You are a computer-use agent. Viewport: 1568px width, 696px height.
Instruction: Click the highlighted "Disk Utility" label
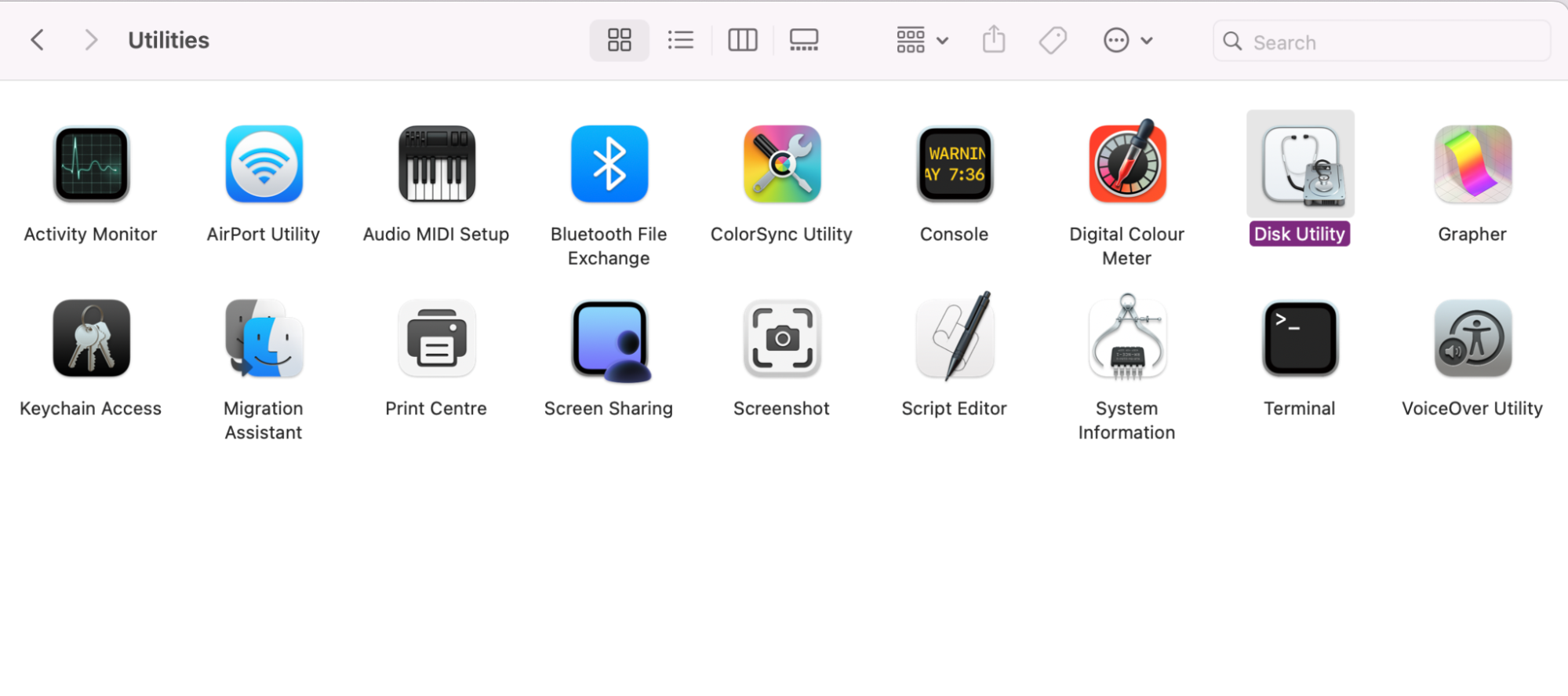pyautogui.click(x=1300, y=234)
